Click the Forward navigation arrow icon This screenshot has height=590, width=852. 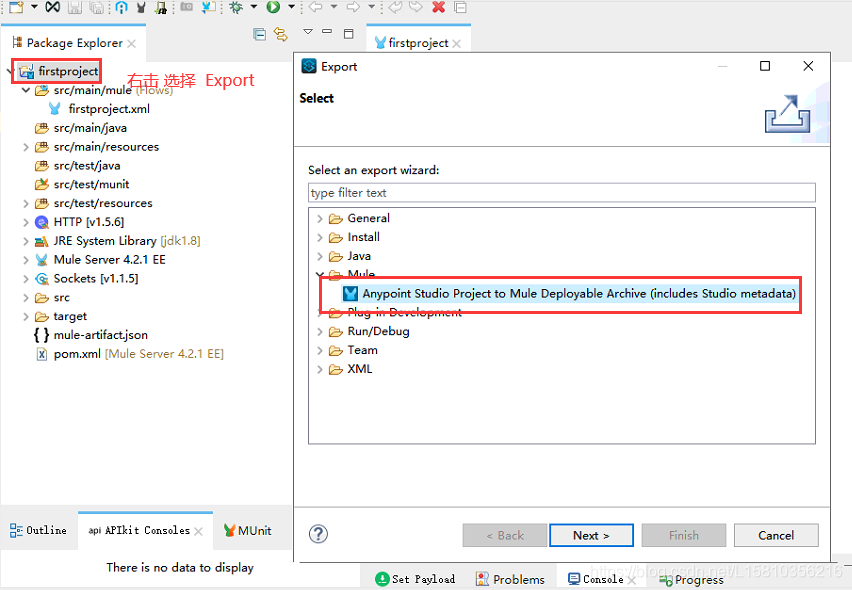[x=353, y=7]
